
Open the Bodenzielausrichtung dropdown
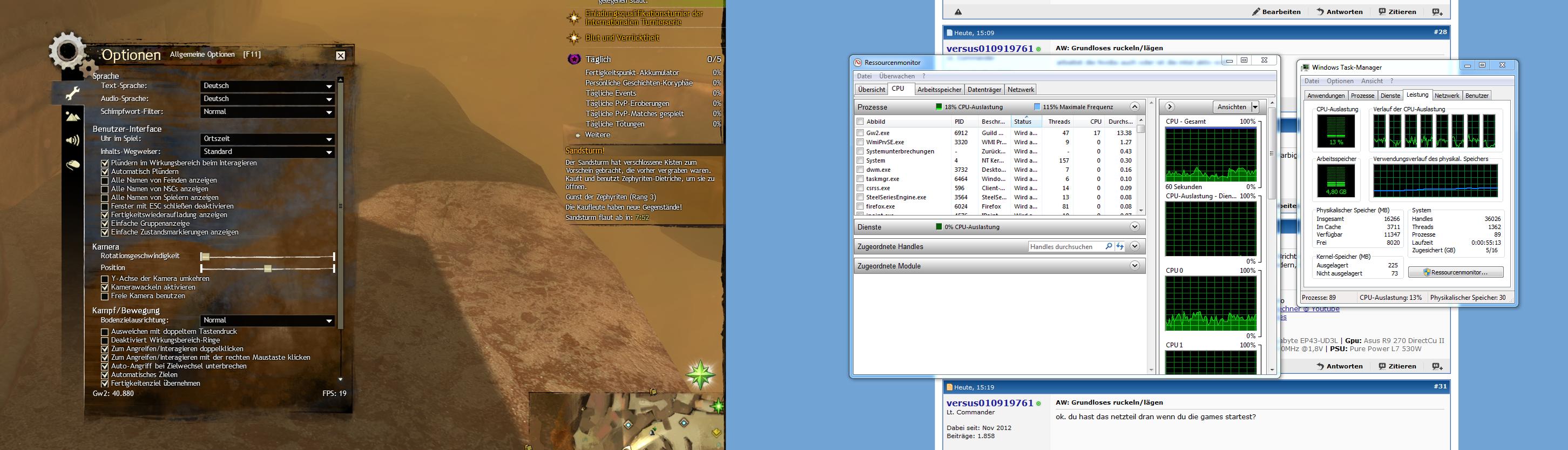pyautogui.click(x=268, y=320)
